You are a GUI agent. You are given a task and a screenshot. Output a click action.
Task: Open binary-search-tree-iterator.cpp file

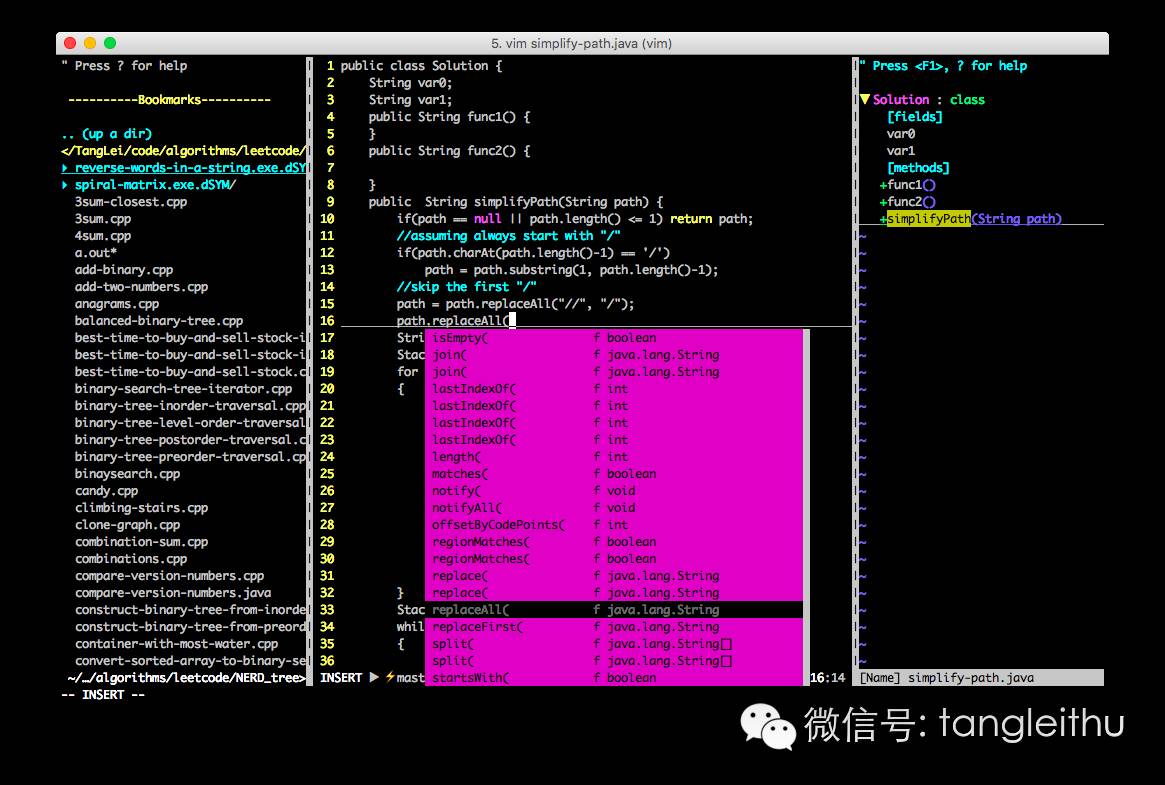[183, 389]
